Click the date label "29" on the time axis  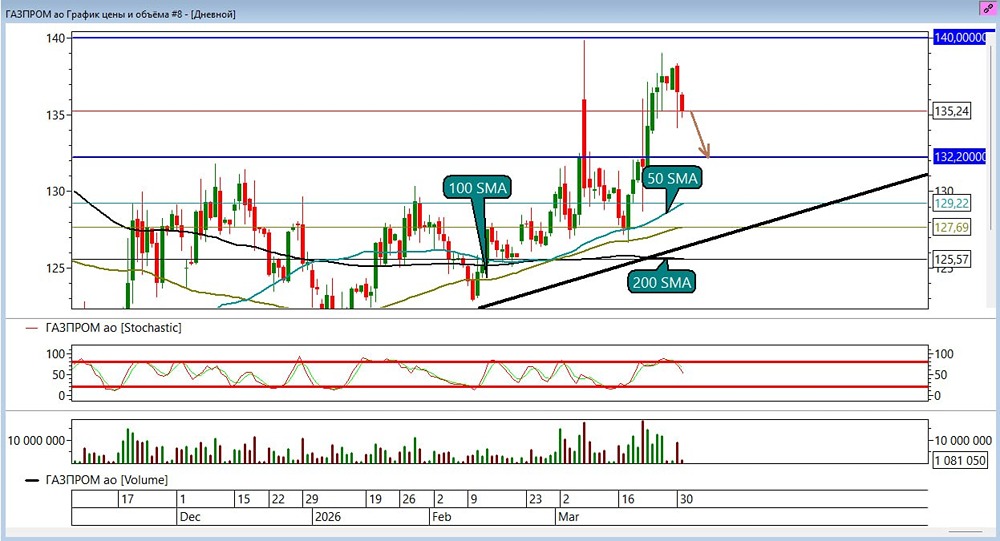point(311,499)
